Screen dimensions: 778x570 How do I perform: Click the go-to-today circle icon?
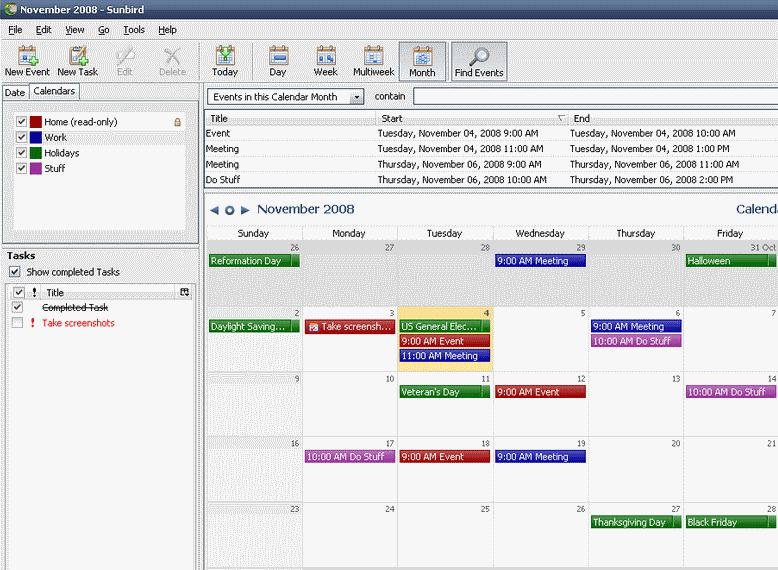tap(230, 210)
